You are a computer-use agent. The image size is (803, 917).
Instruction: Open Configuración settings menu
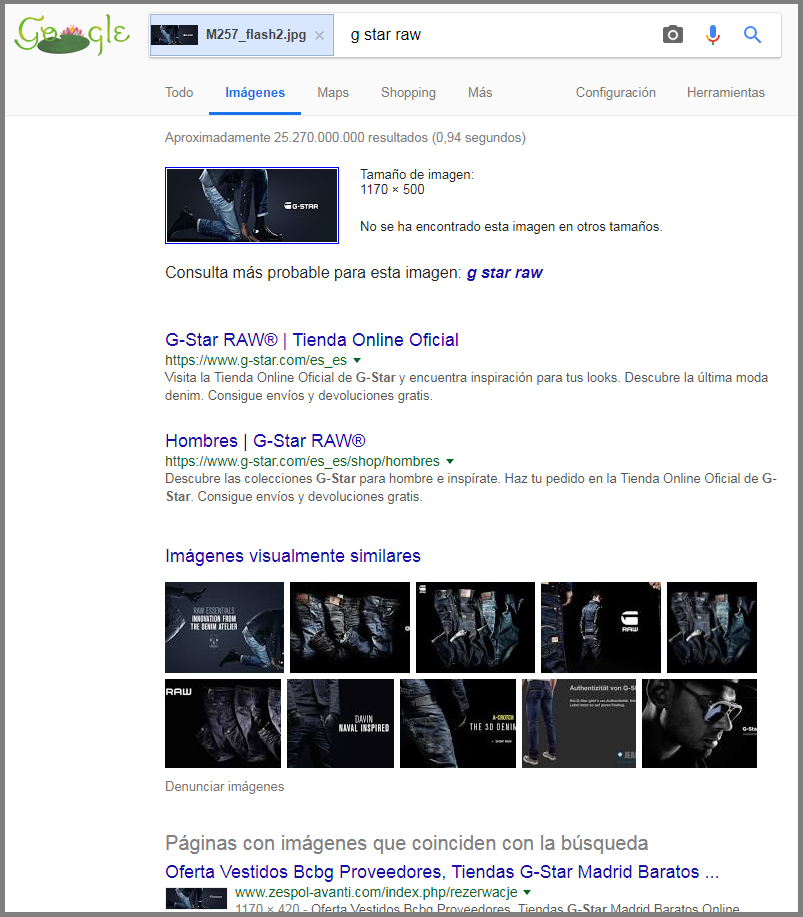(x=615, y=92)
